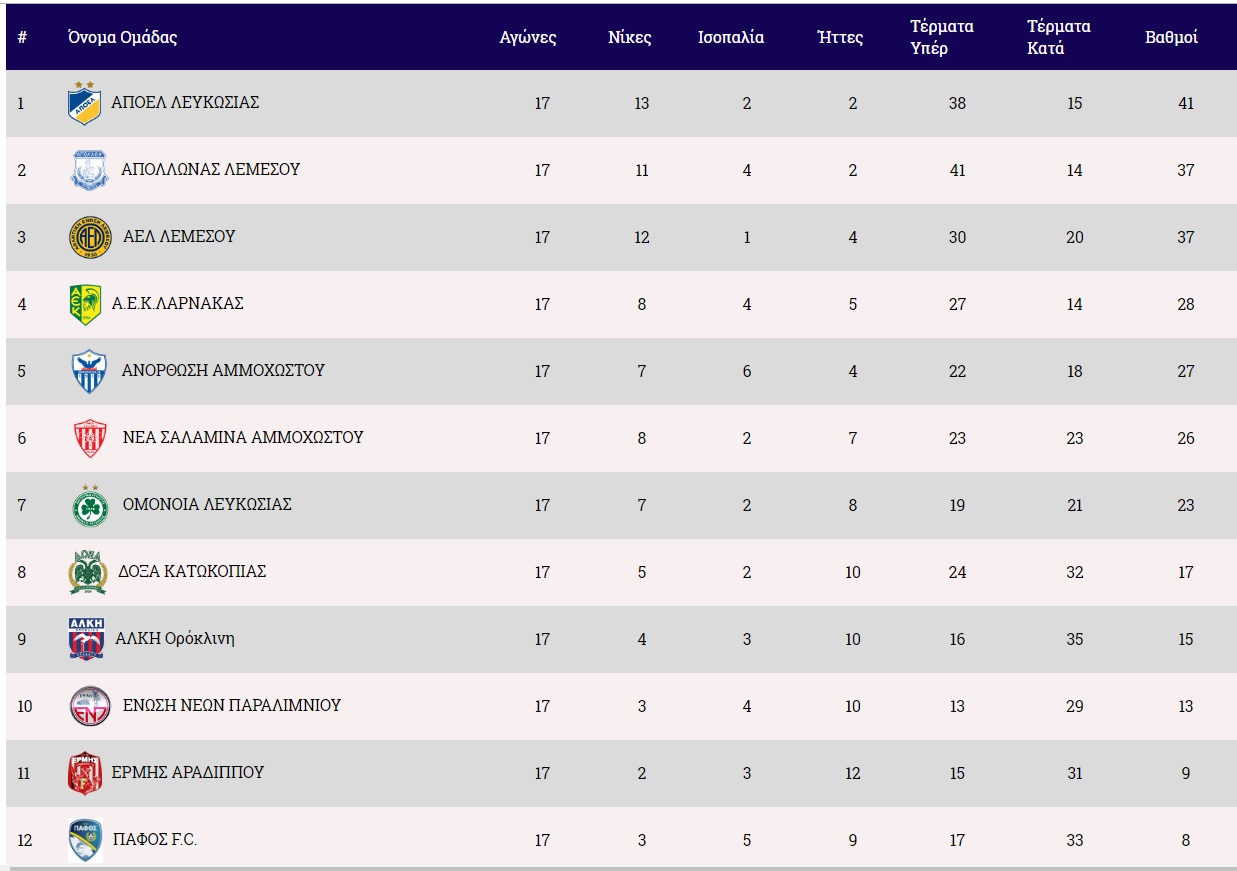This screenshot has width=1237, height=871.
Task: Click ΑΠΟΕΛ's 41 points value
Action: (1186, 103)
